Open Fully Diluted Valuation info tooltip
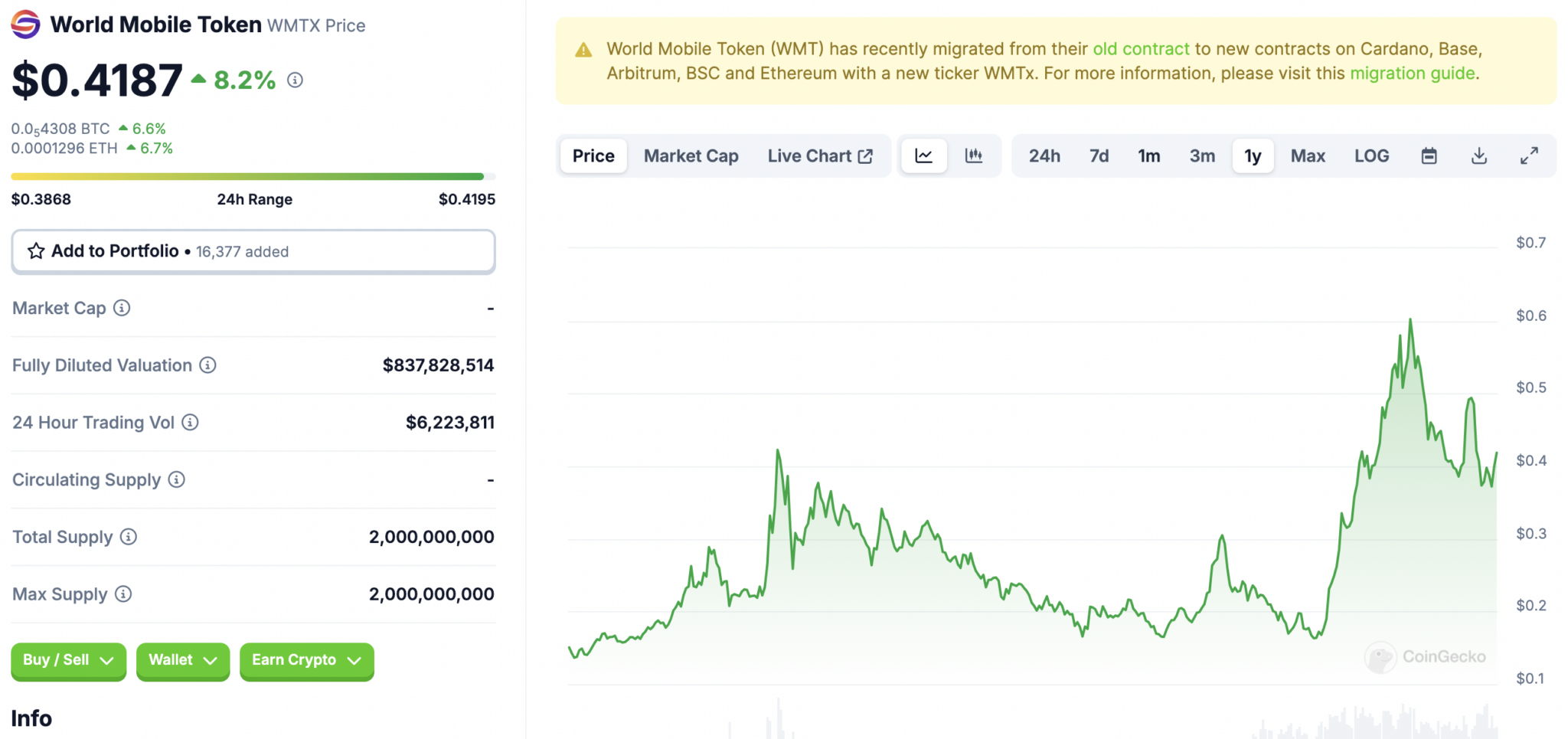The image size is (1568, 739). pyautogui.click(x=207, y=365)
